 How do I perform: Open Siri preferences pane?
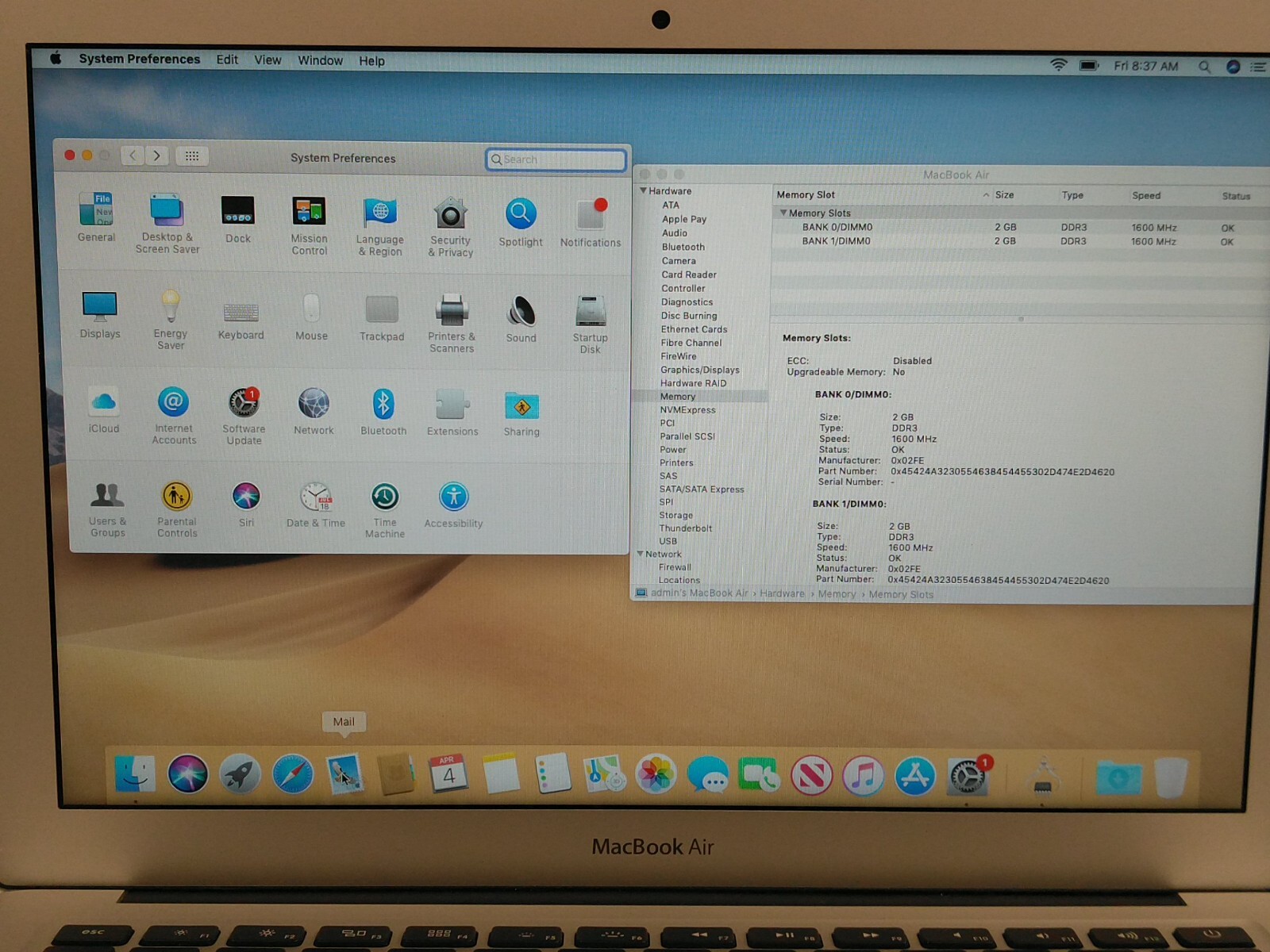tap(246, 505)
